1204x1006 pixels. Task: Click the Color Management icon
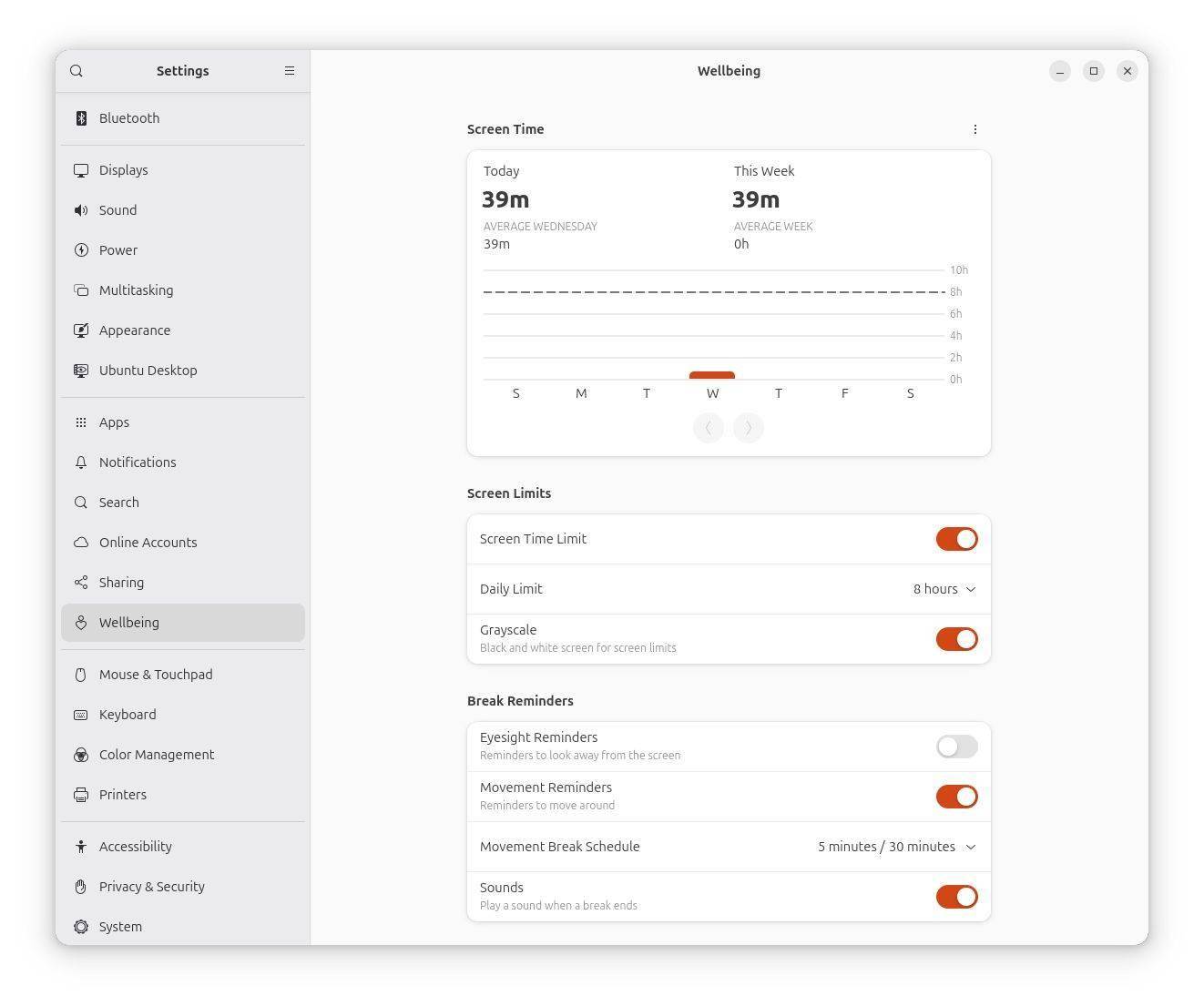(81, 755)
